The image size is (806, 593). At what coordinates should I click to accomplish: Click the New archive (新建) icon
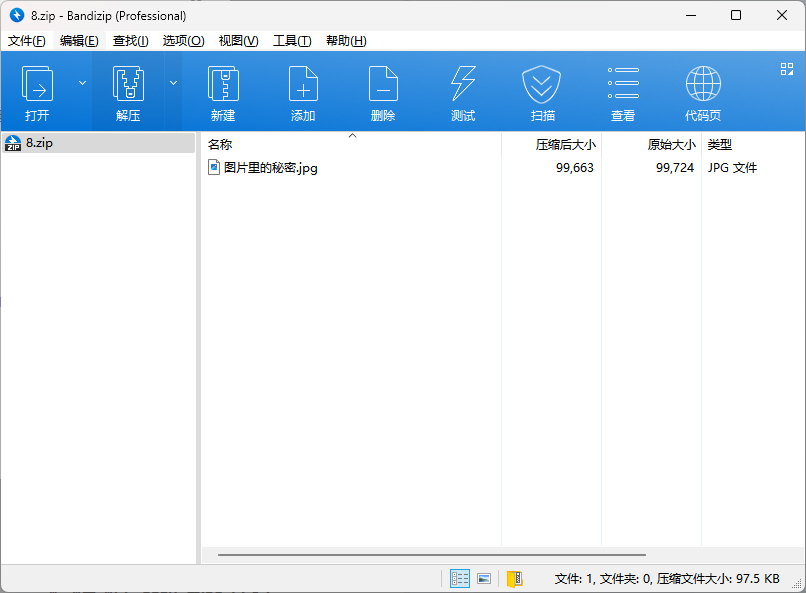pos(223,84)
